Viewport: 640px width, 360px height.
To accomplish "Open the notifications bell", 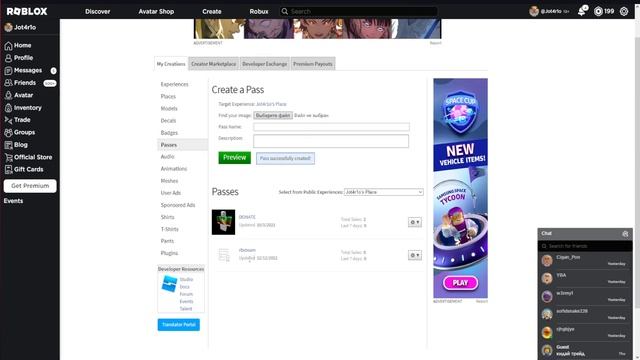I will (582, 11).
